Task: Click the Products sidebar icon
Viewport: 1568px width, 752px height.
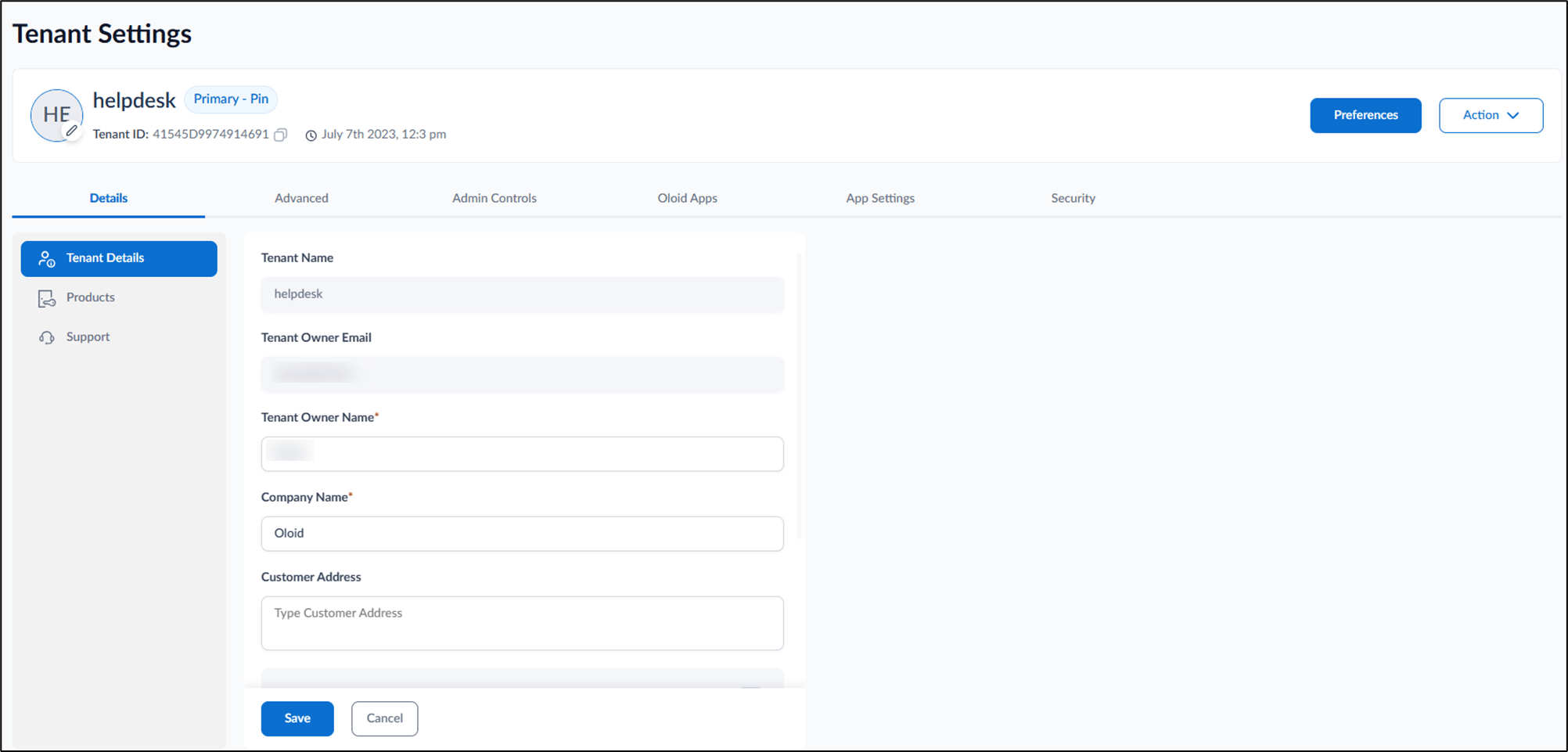Action: pos(47,298)
